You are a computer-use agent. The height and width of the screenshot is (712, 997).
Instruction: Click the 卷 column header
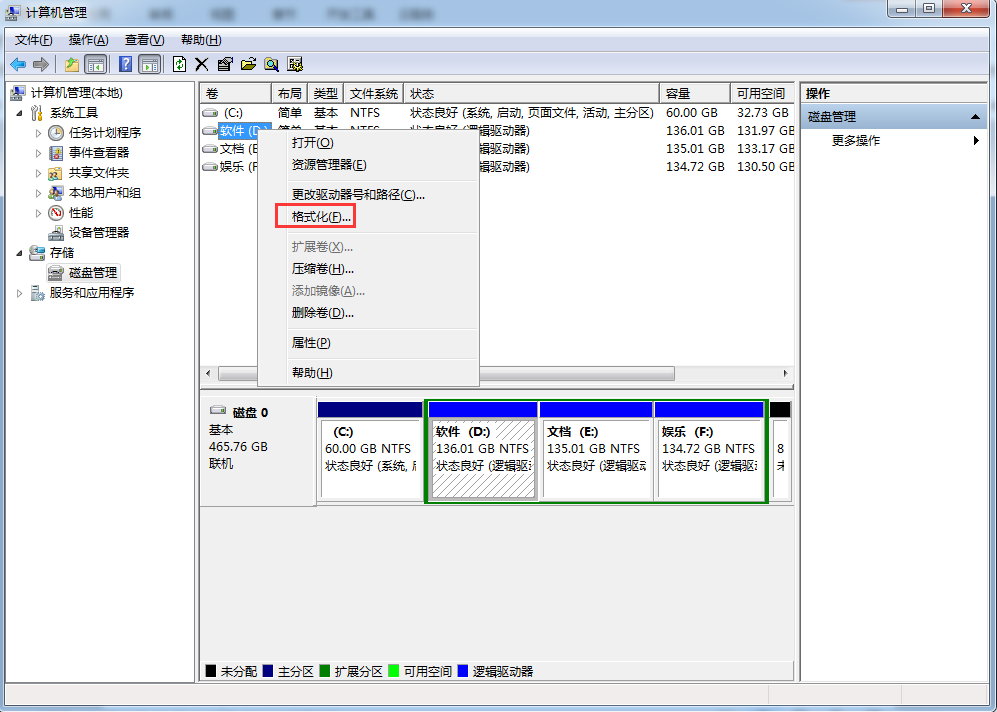pos(236,93)
